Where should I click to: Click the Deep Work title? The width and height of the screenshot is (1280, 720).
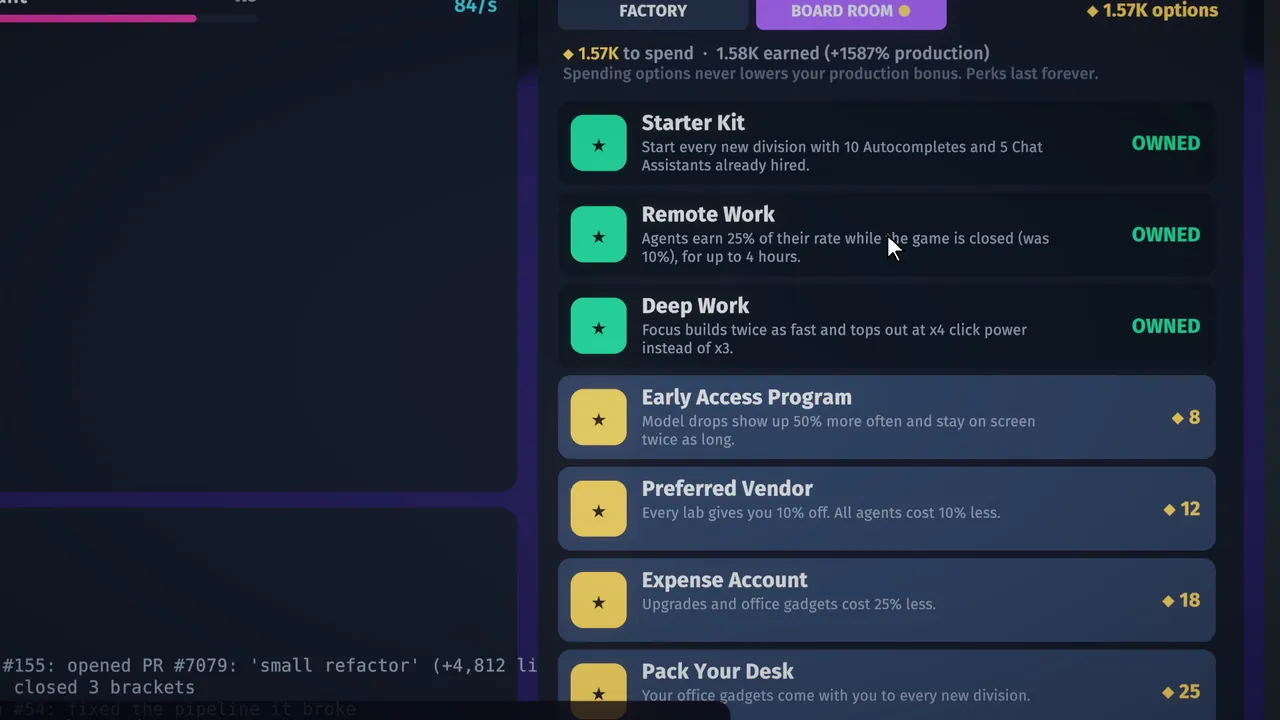(x=695, y=306)
